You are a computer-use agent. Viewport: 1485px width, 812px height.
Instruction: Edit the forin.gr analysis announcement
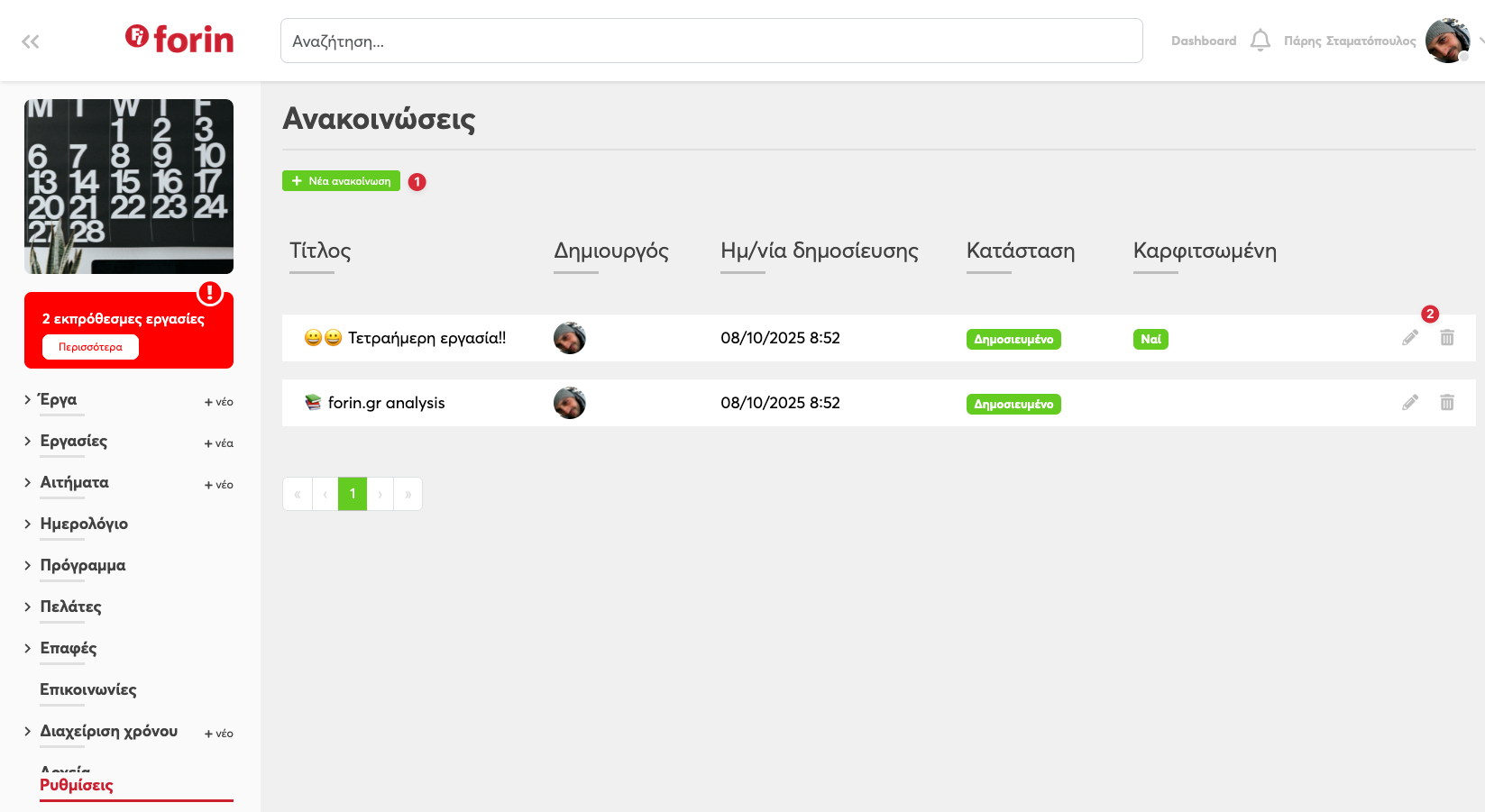(1410, 403)
